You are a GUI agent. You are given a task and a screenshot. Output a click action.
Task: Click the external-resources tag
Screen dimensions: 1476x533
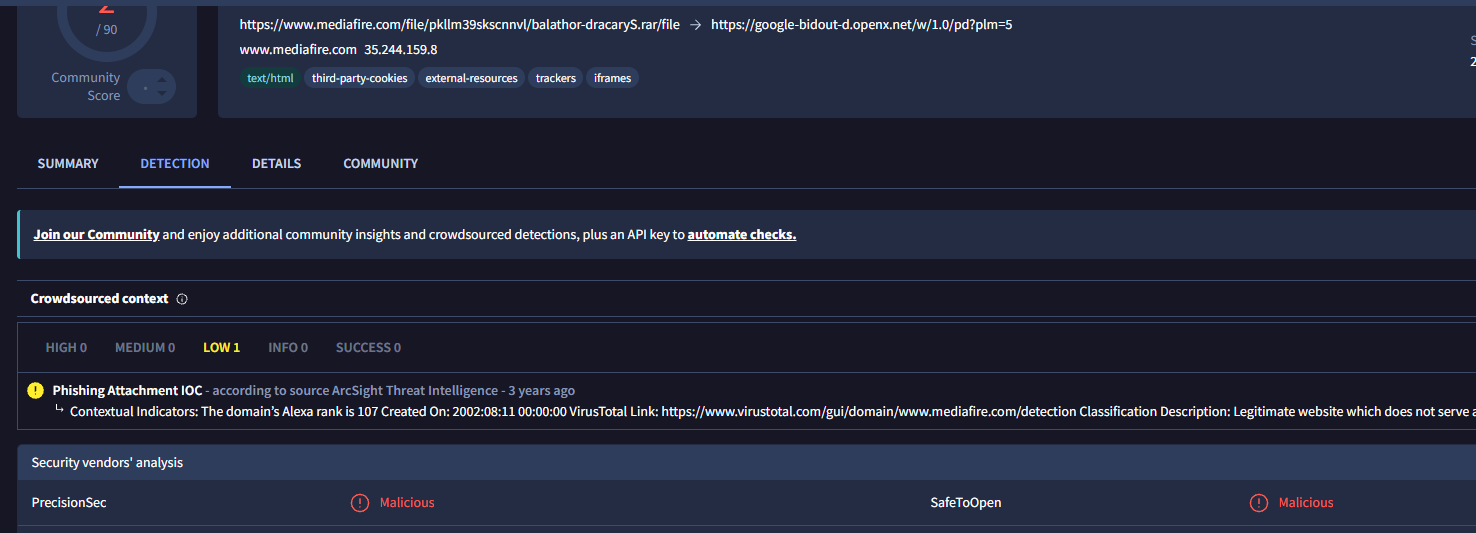point(471,78)
